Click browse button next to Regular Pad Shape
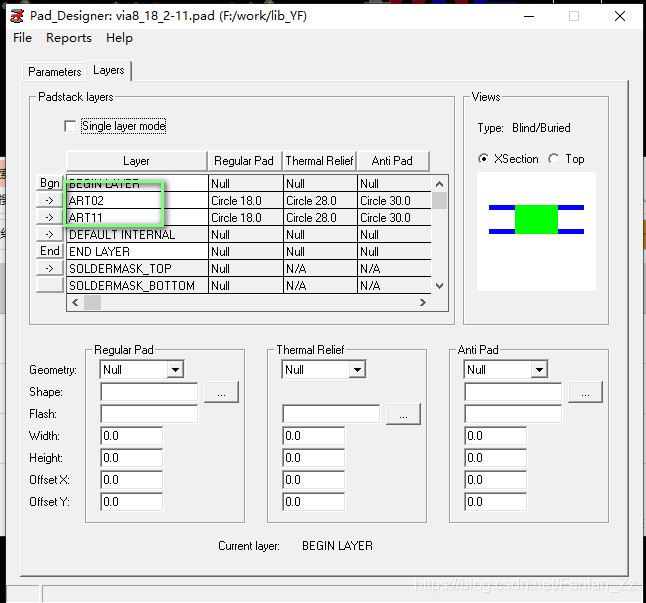This screenshot has width=646, height=603. pyautogui.click(x=221, y=392)
